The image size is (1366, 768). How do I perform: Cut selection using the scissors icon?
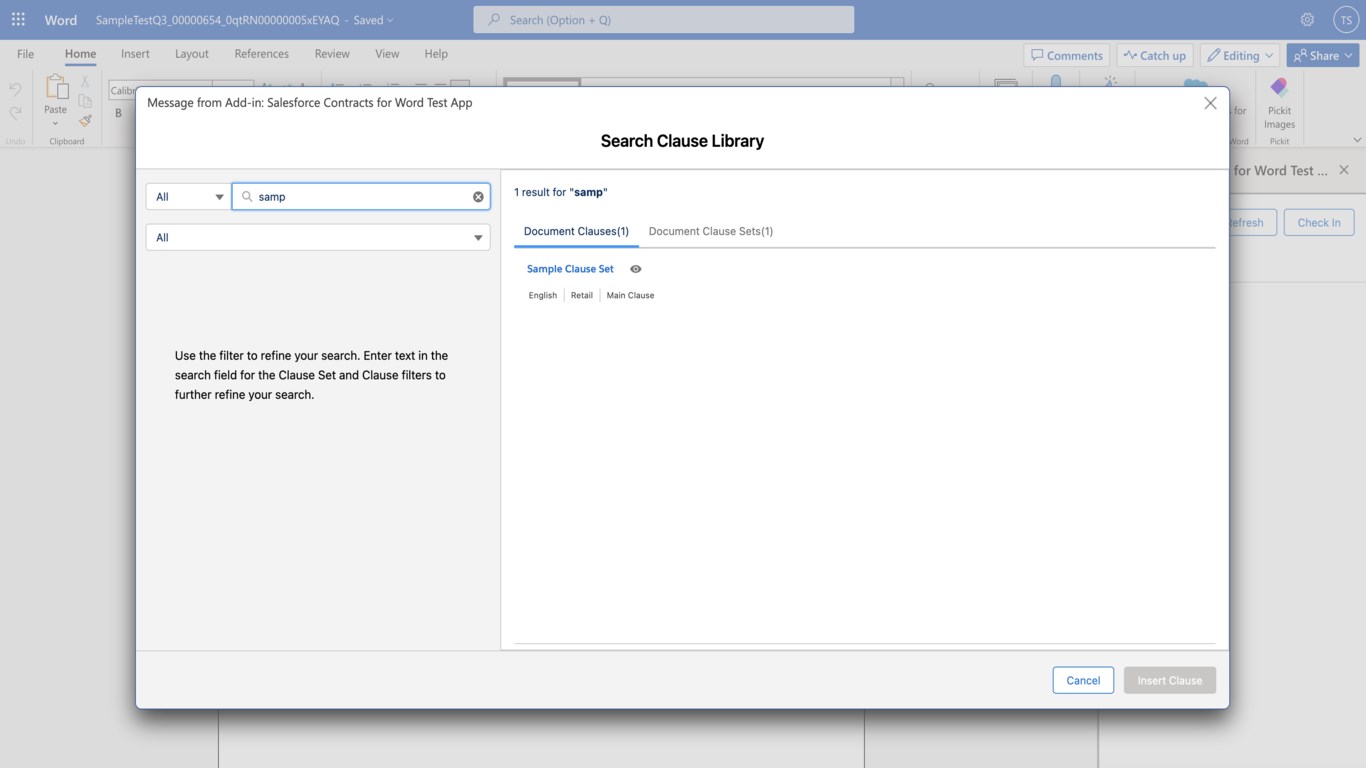coord(85,82)
